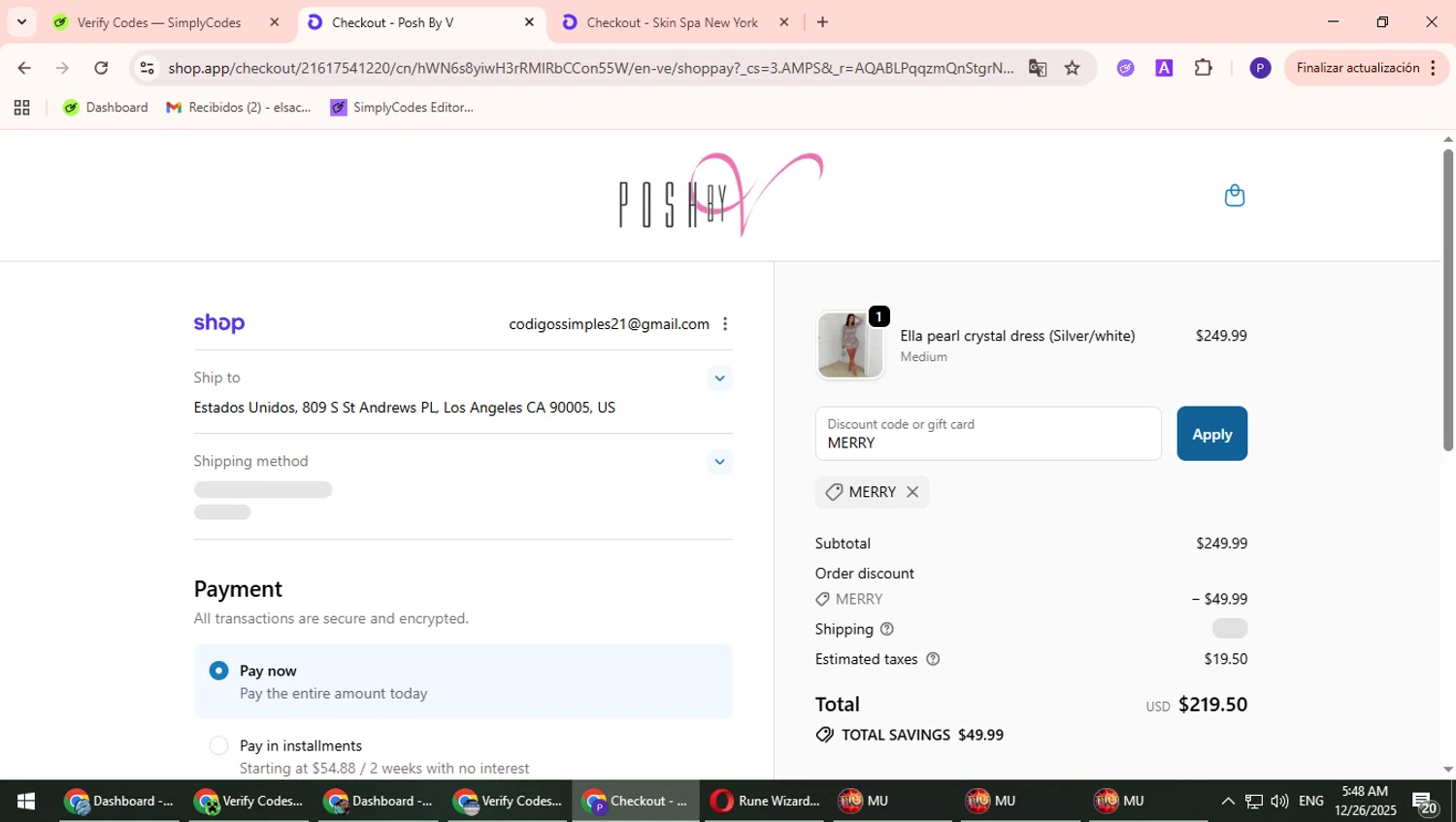Open Chrome profile avatar P
Screen dimensions: 1456x822
click(x=1260, y=68)
